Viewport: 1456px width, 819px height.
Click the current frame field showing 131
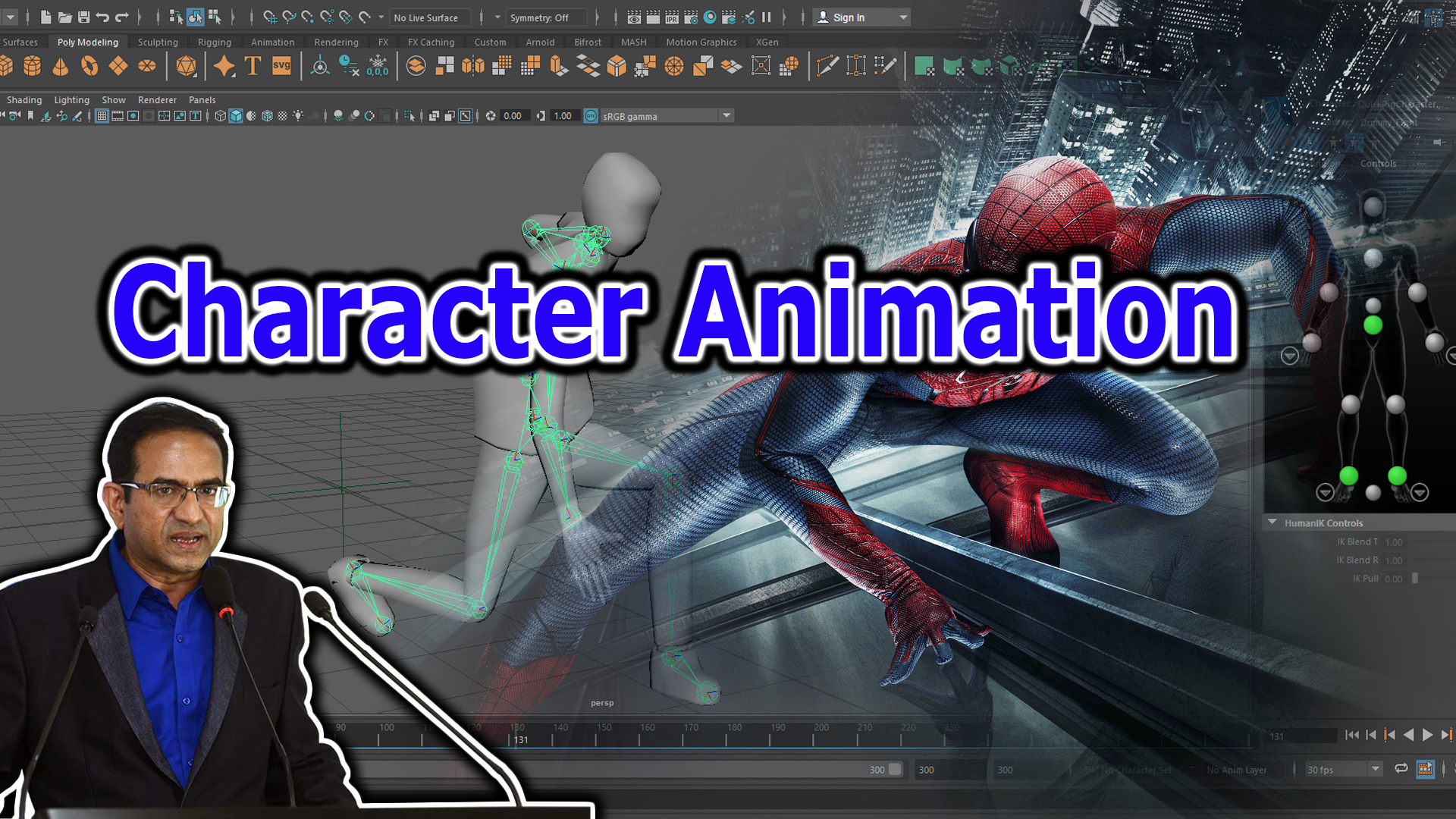click(1302, 736)
